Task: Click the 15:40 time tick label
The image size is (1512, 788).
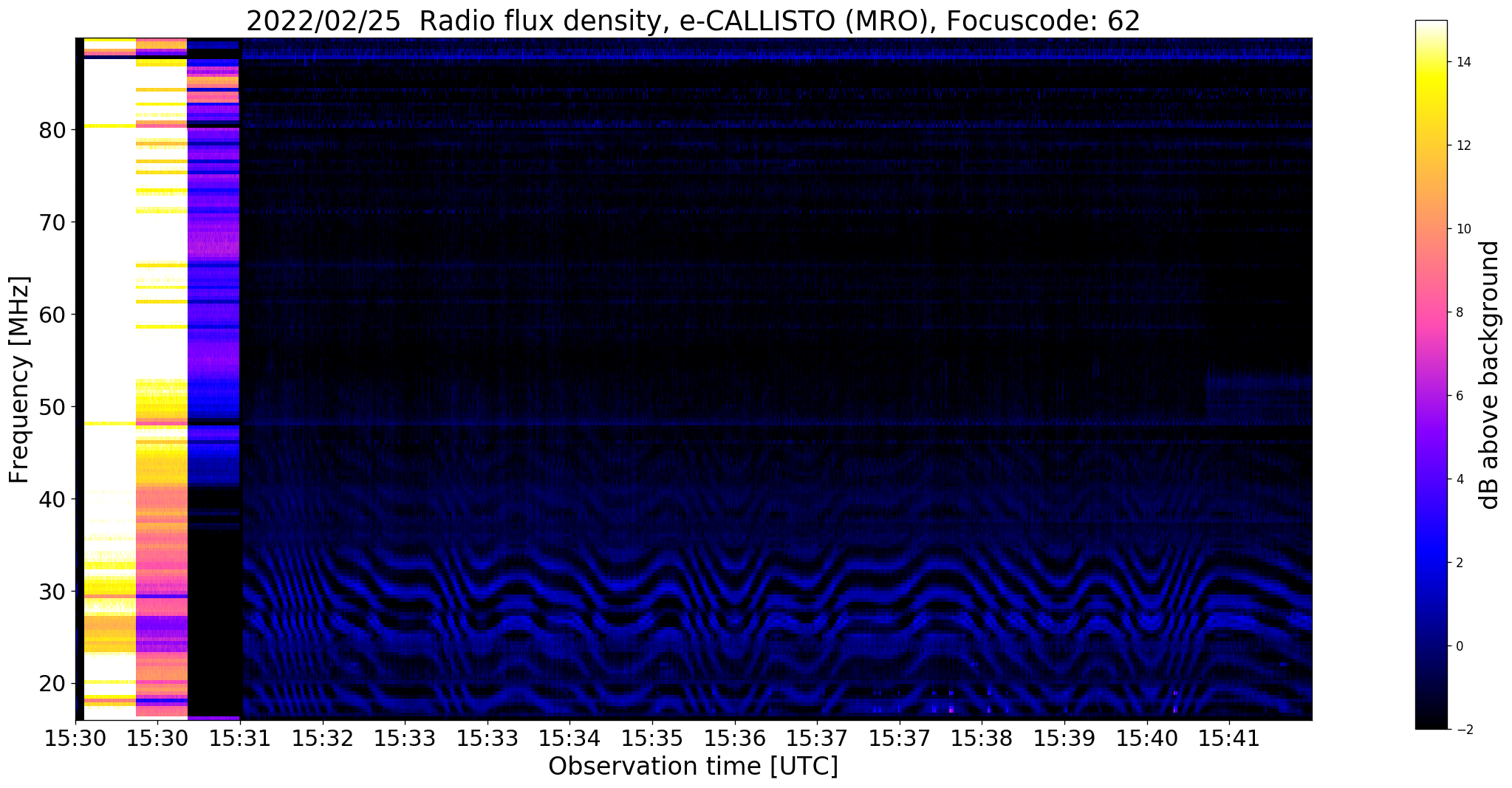Action: tap(1147, 739)
